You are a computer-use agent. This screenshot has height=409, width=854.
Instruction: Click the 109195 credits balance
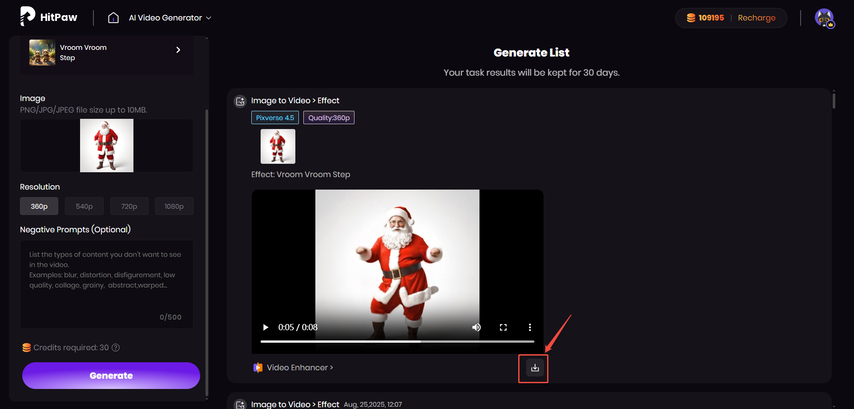(x=711, y=18)
